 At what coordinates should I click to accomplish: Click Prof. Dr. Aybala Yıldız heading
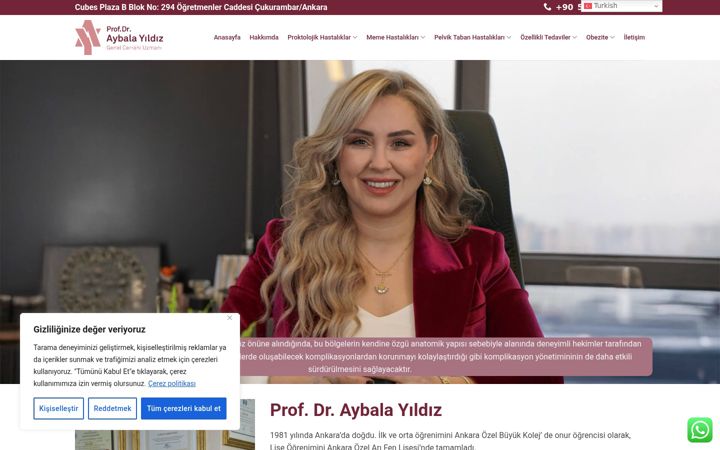pos(356,410)
